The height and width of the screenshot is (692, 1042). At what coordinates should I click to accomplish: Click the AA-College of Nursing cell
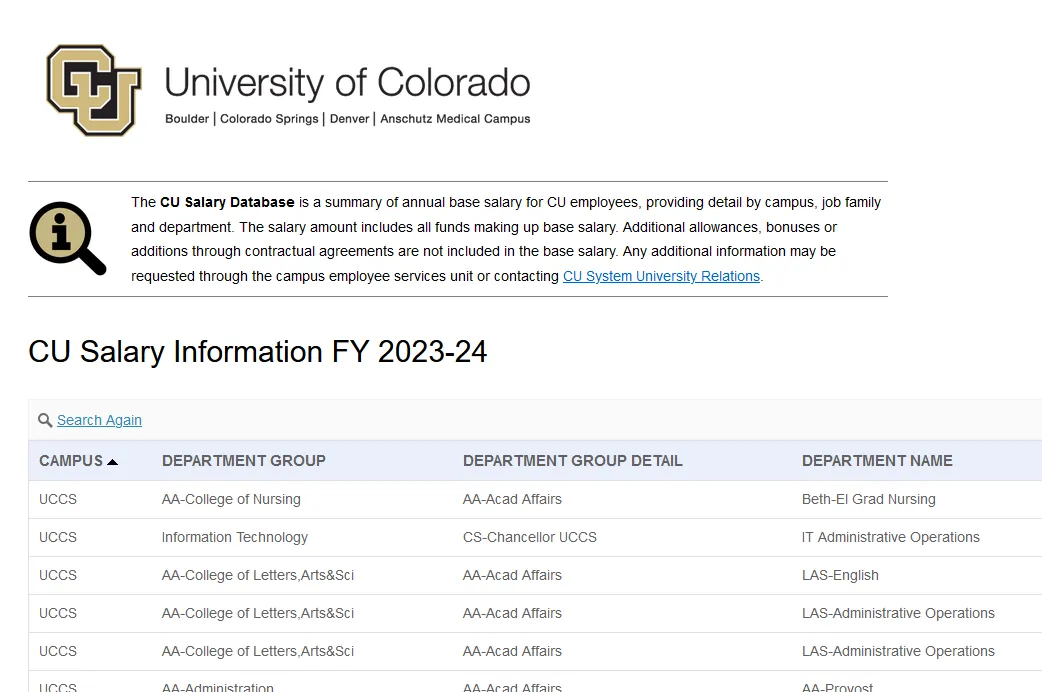coord(231,499)
